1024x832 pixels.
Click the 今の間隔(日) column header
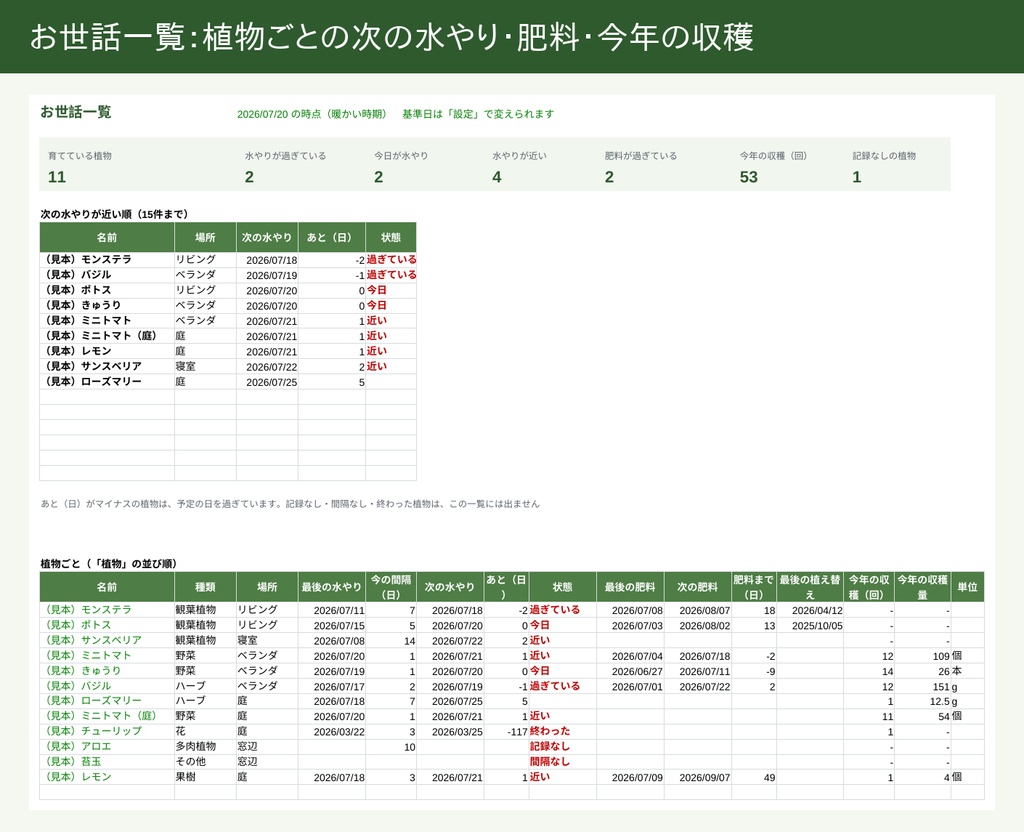pyautogui.click(x=391, y=587)
